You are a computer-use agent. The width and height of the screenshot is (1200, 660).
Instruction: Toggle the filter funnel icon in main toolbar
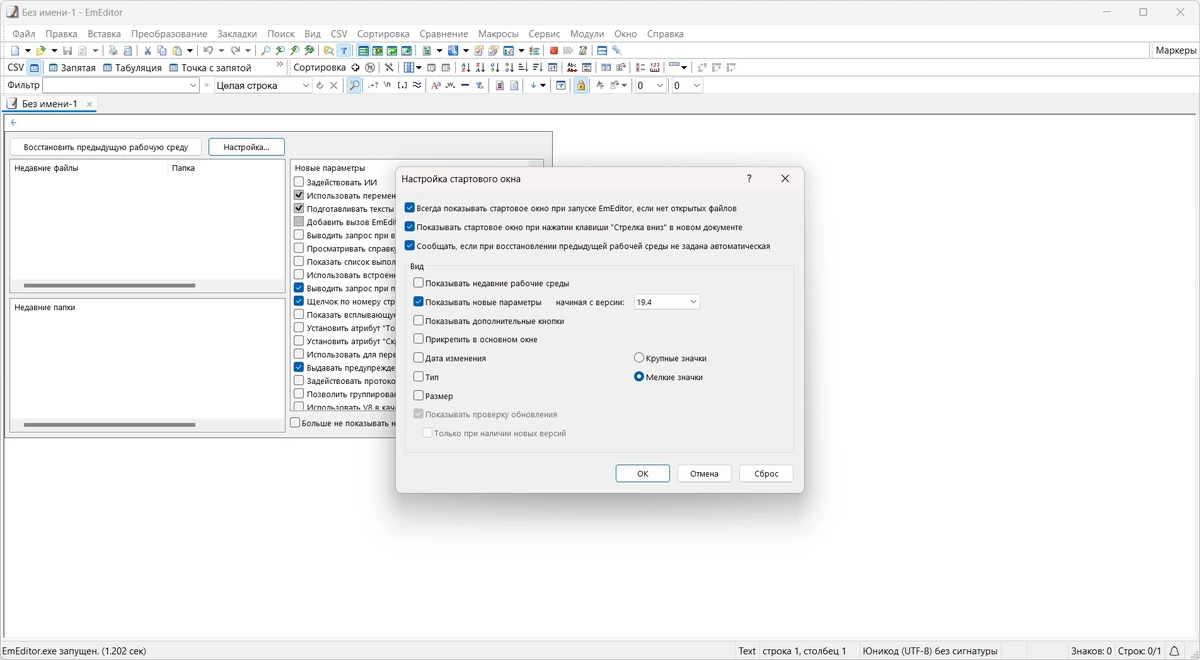(344, 50)
